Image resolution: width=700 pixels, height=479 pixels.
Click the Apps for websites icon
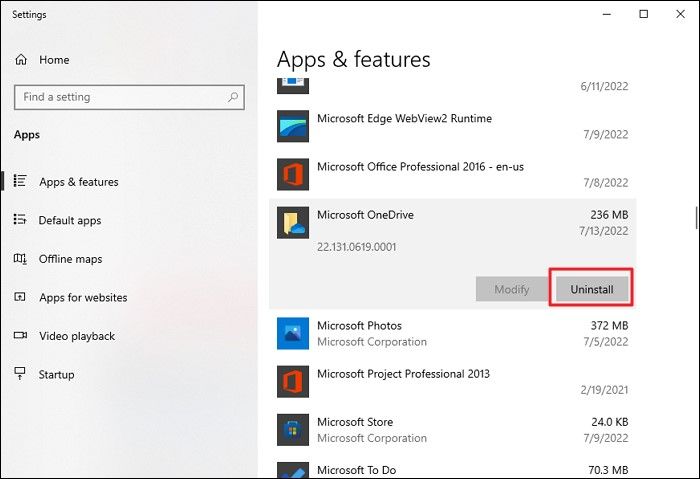[x=20, y=297]
